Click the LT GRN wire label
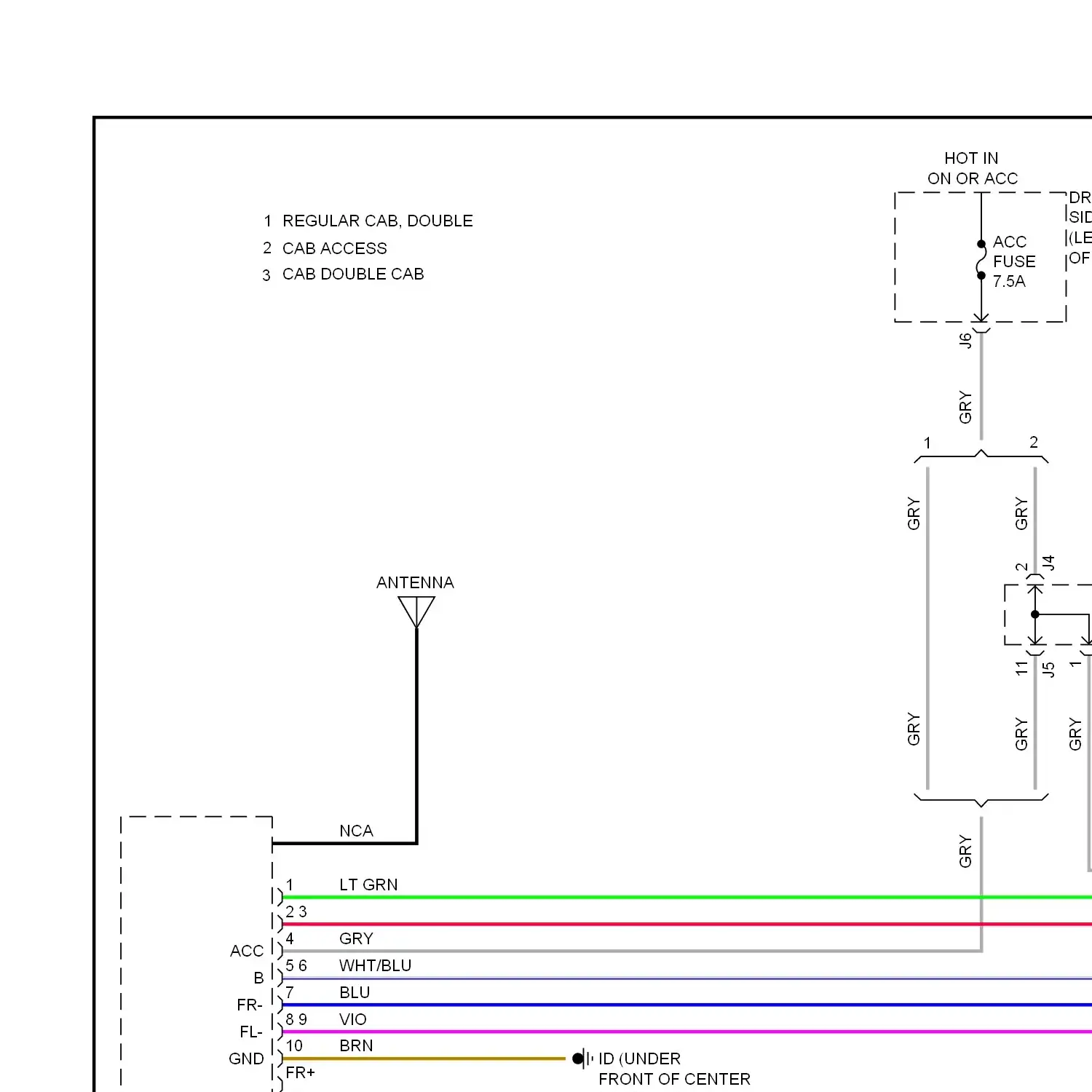Viewport: 1092px width, 1092px height. [x=368, y=885]
